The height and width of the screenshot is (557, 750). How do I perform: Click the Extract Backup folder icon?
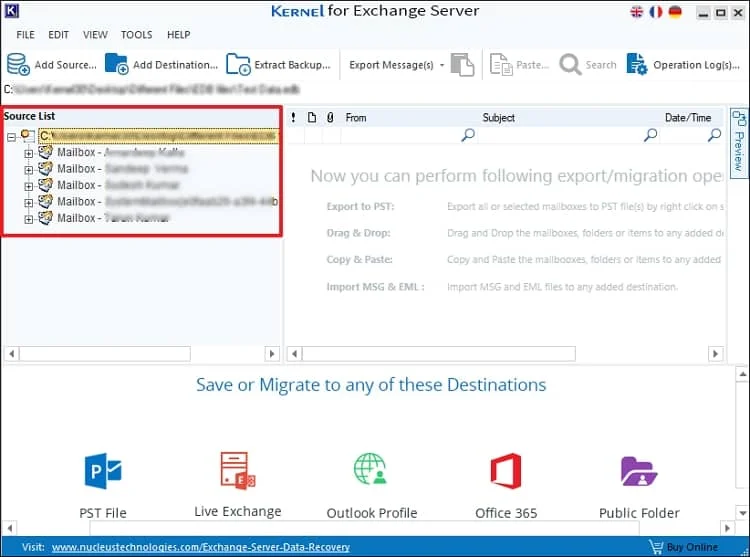[x=238, y=65]
